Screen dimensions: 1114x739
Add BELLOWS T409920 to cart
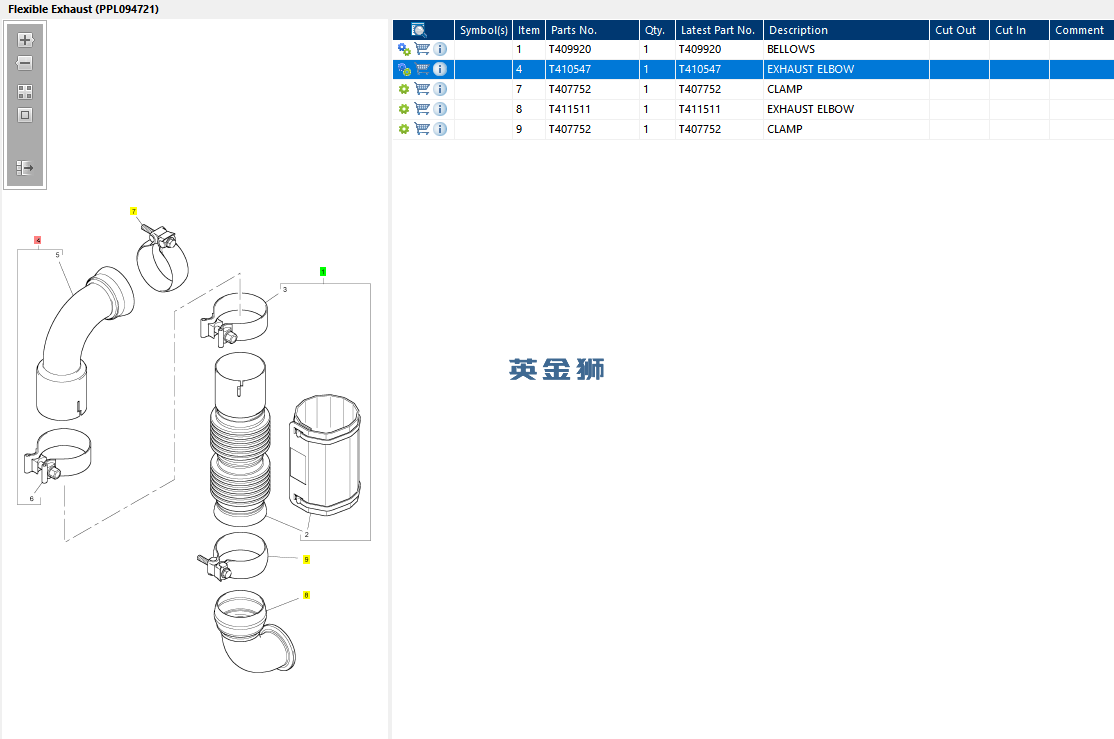click(x=422, y=49)
